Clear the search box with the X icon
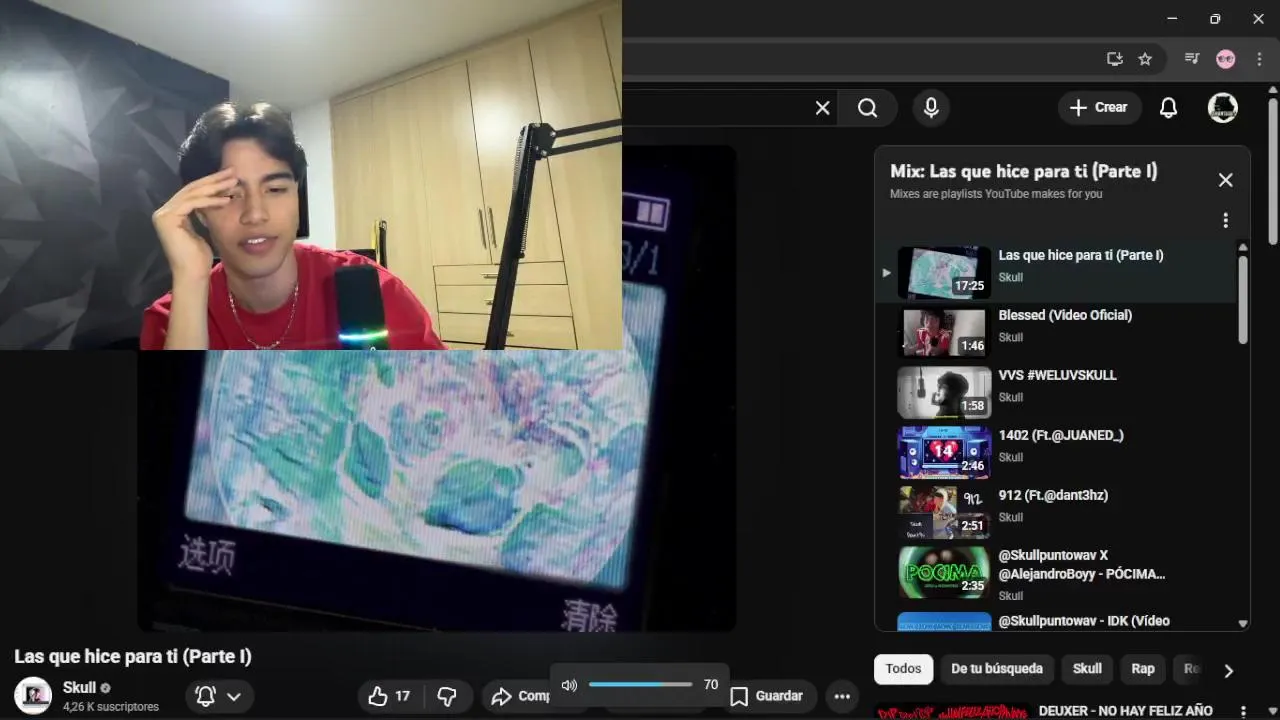Image resolution: width=1280 pixels, height=720 pixels. click(822, 108)
